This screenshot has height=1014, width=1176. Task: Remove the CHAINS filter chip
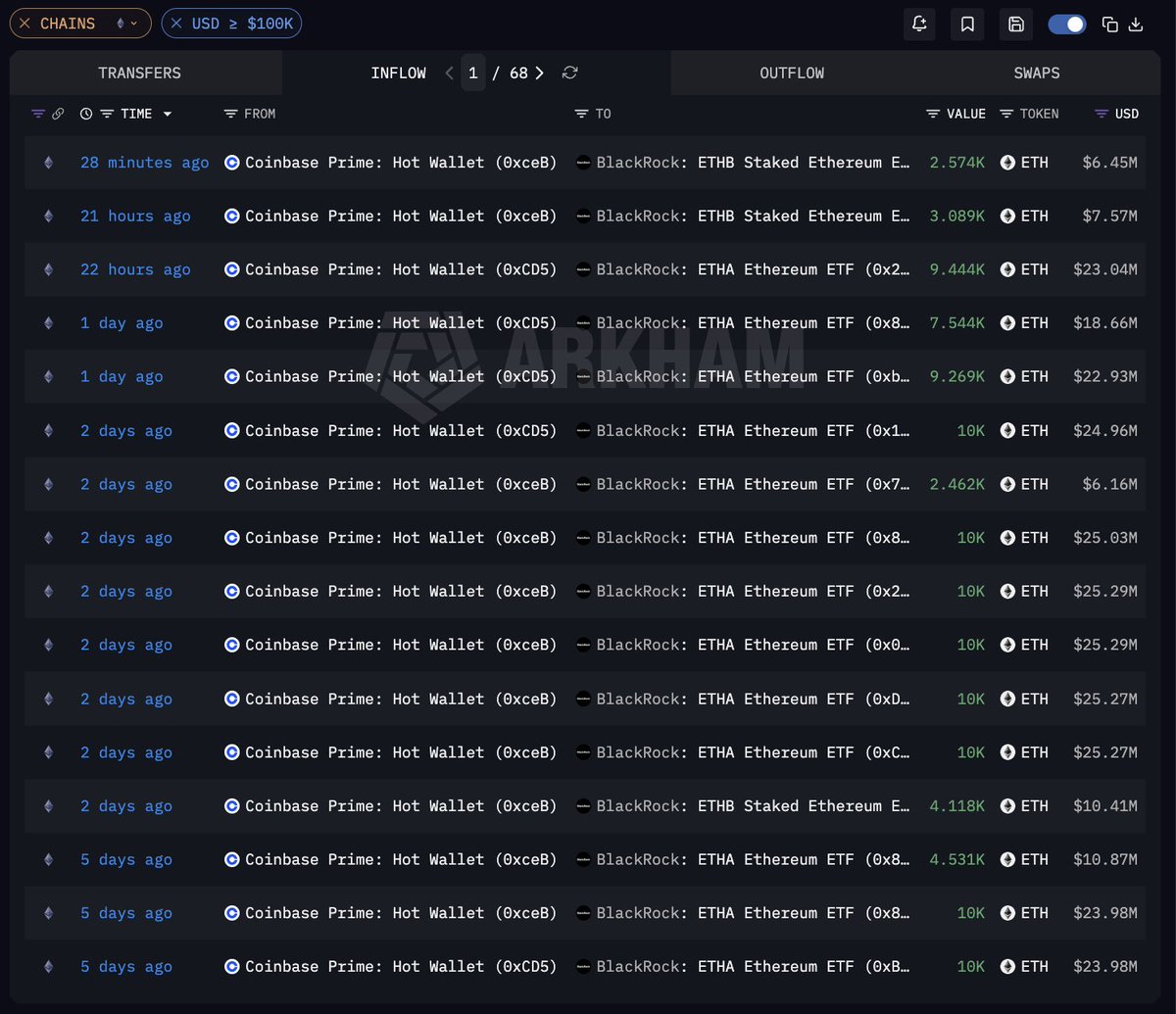[25, 24]
